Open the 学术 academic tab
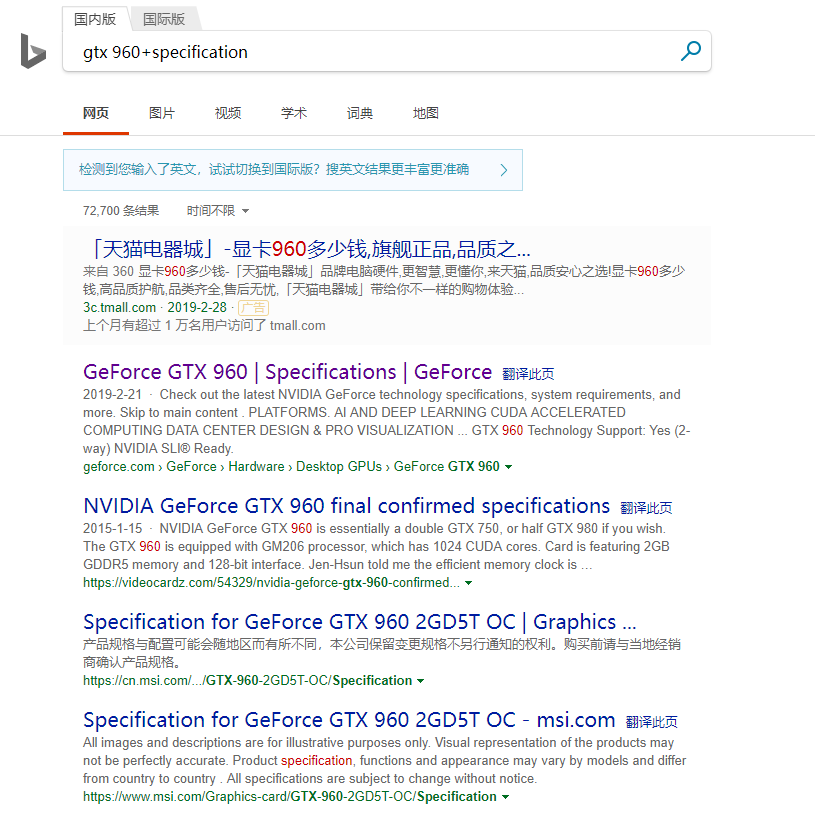815x819 pixels. [294, 113]
